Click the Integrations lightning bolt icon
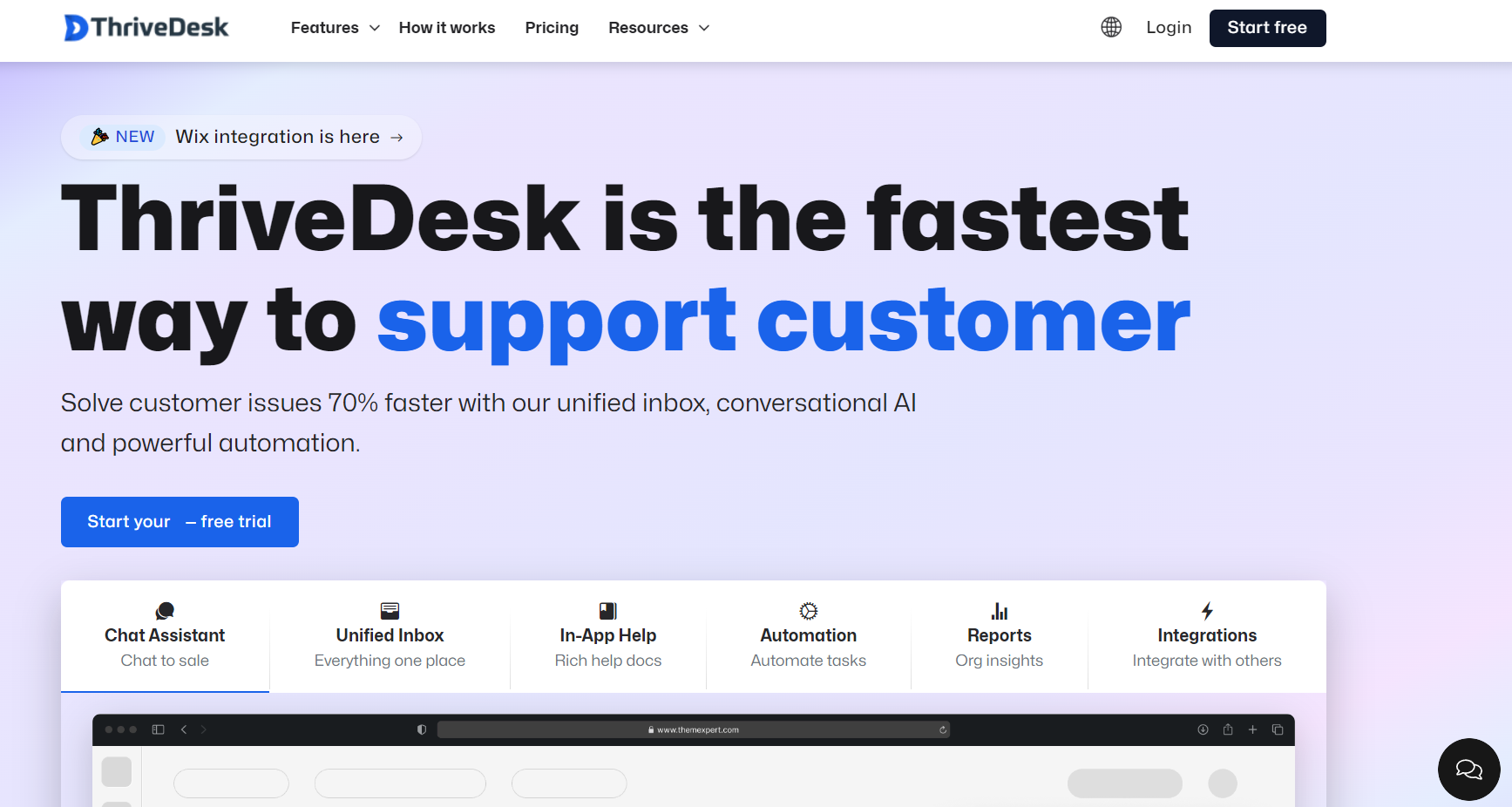This screenshot has height=807, width=1512. 1207,611
